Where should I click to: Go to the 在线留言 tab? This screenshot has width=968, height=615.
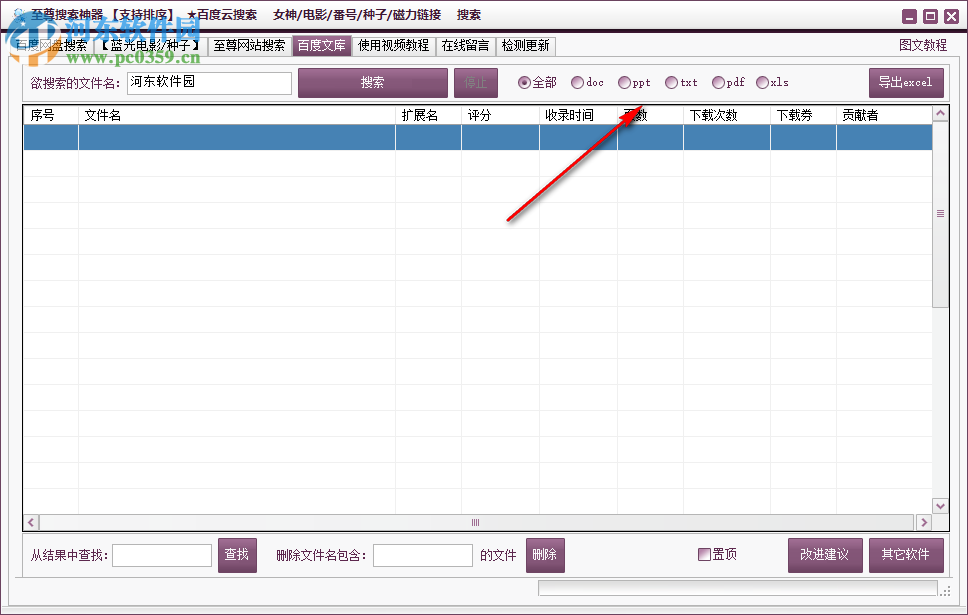pos(465,46)
